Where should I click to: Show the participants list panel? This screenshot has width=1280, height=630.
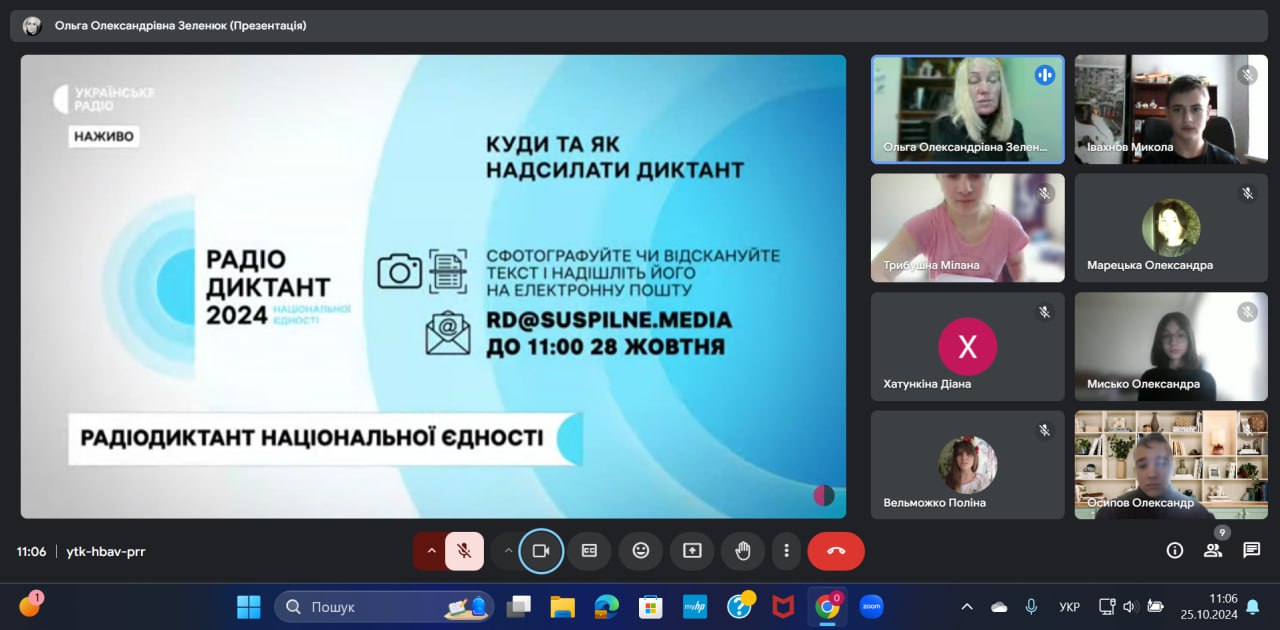click(1213, 550)
